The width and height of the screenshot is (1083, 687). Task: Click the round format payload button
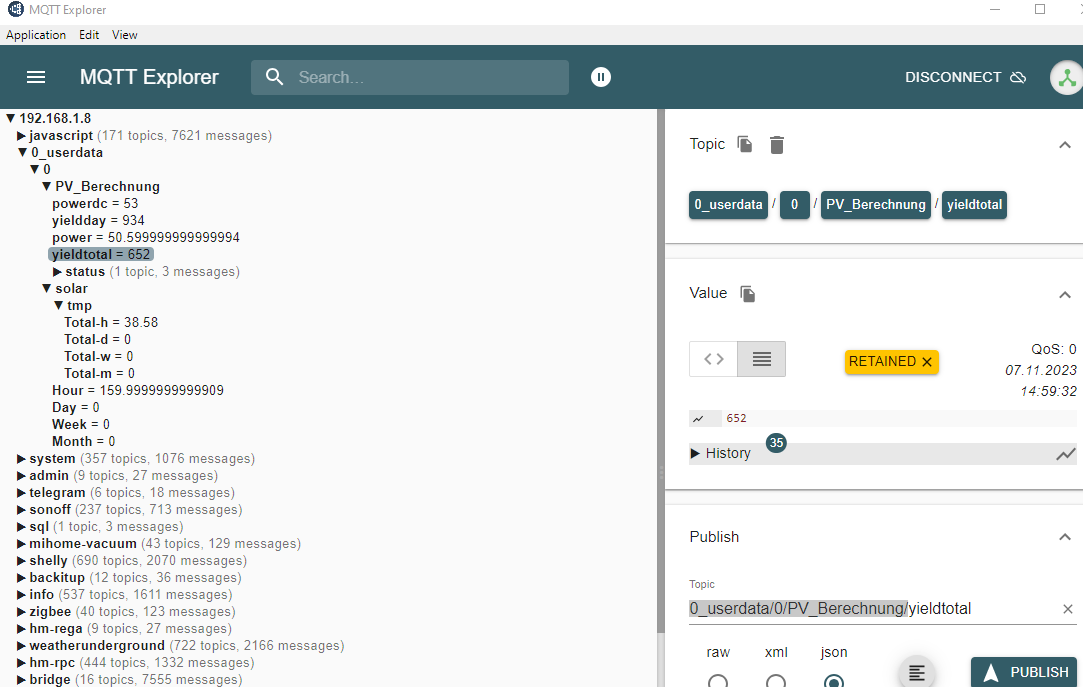(x=917, y=672)
